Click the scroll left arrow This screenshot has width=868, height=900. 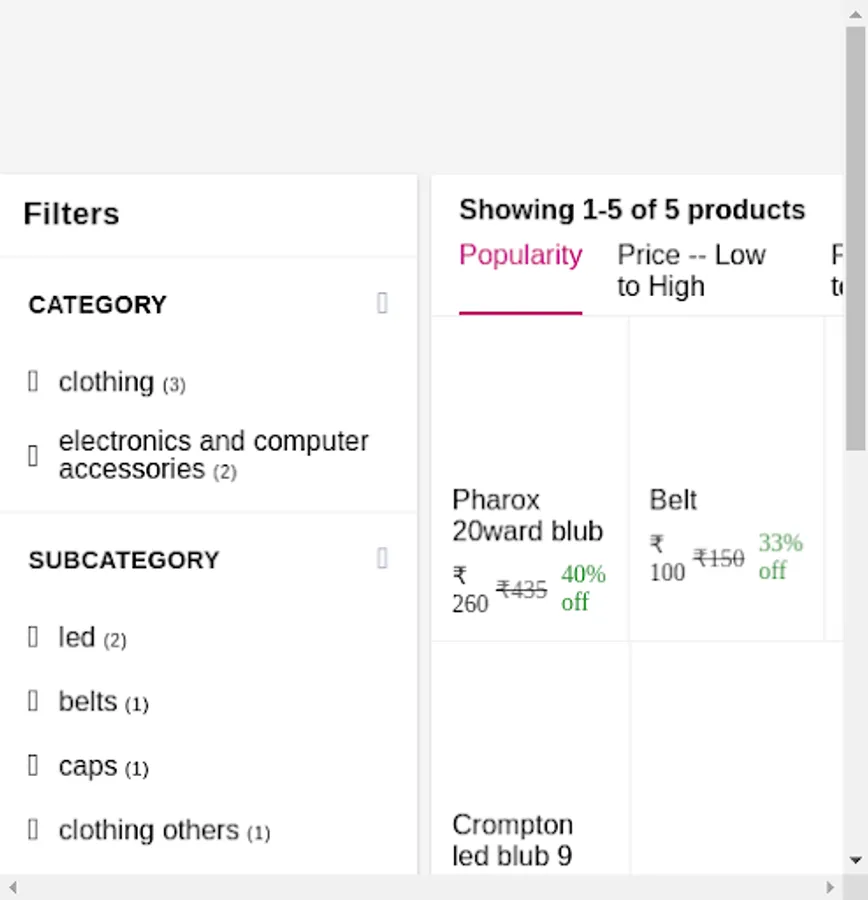click(12, 887)
